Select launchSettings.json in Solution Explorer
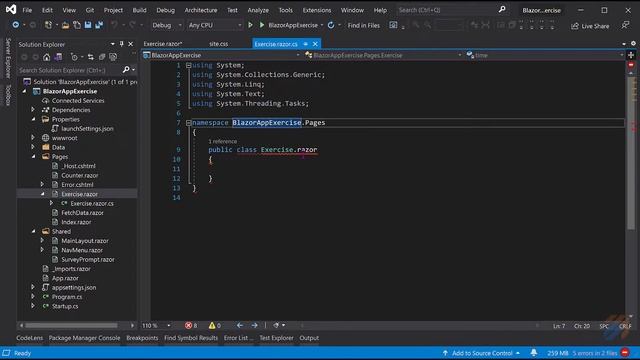Viewport: 640px width, 360px height. [87, 128]
